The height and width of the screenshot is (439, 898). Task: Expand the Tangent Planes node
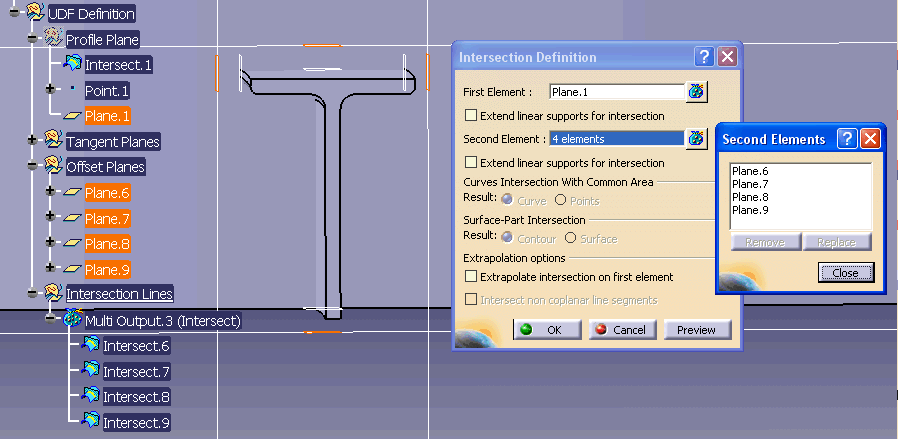[33, 140]
